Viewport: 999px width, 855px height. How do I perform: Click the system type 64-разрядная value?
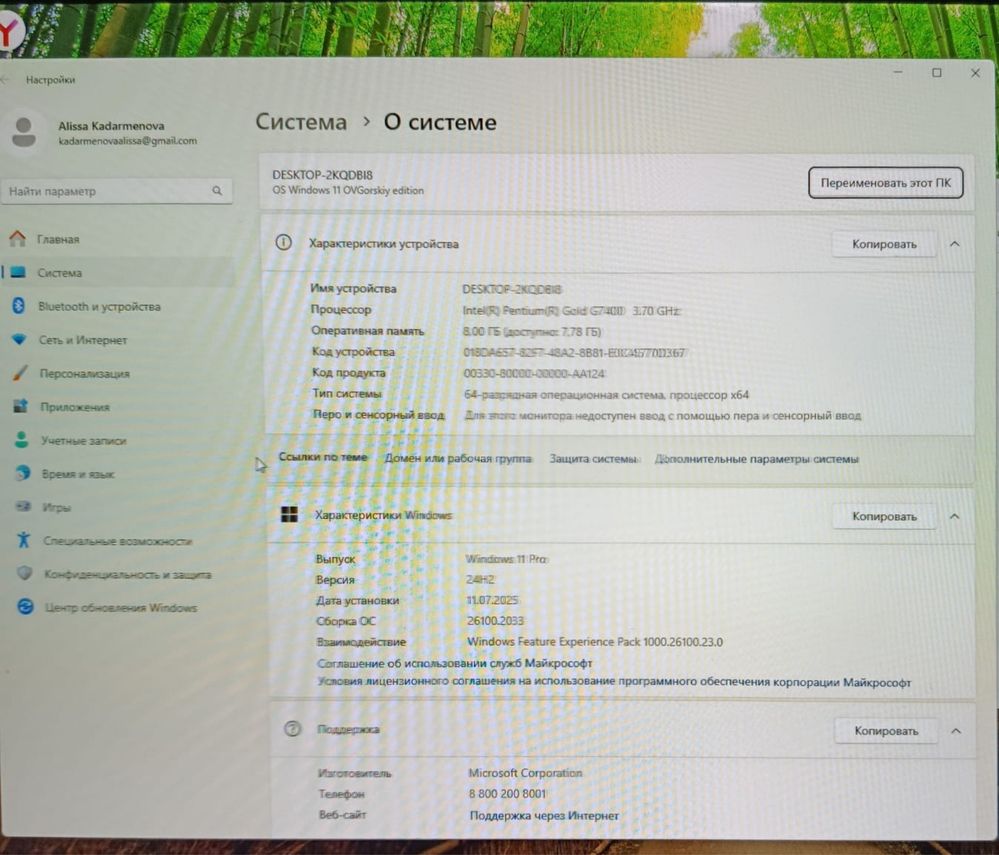click(606, 395)
